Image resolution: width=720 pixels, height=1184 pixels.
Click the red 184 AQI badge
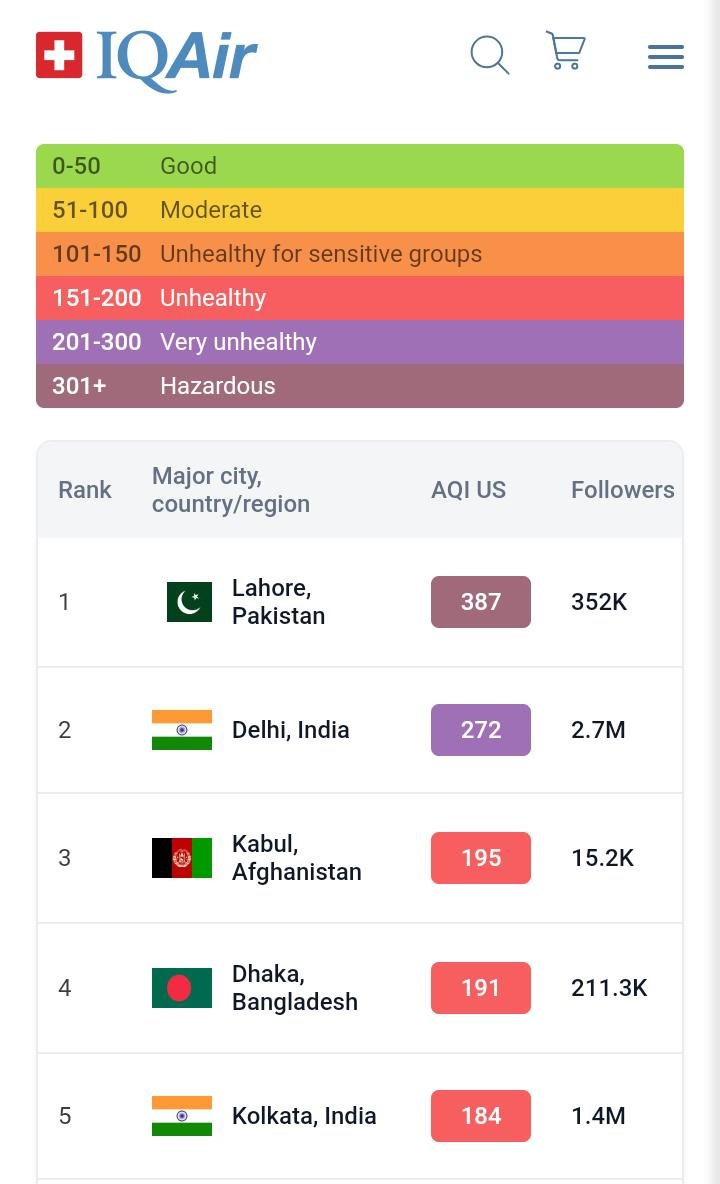tap(480, 1116)
